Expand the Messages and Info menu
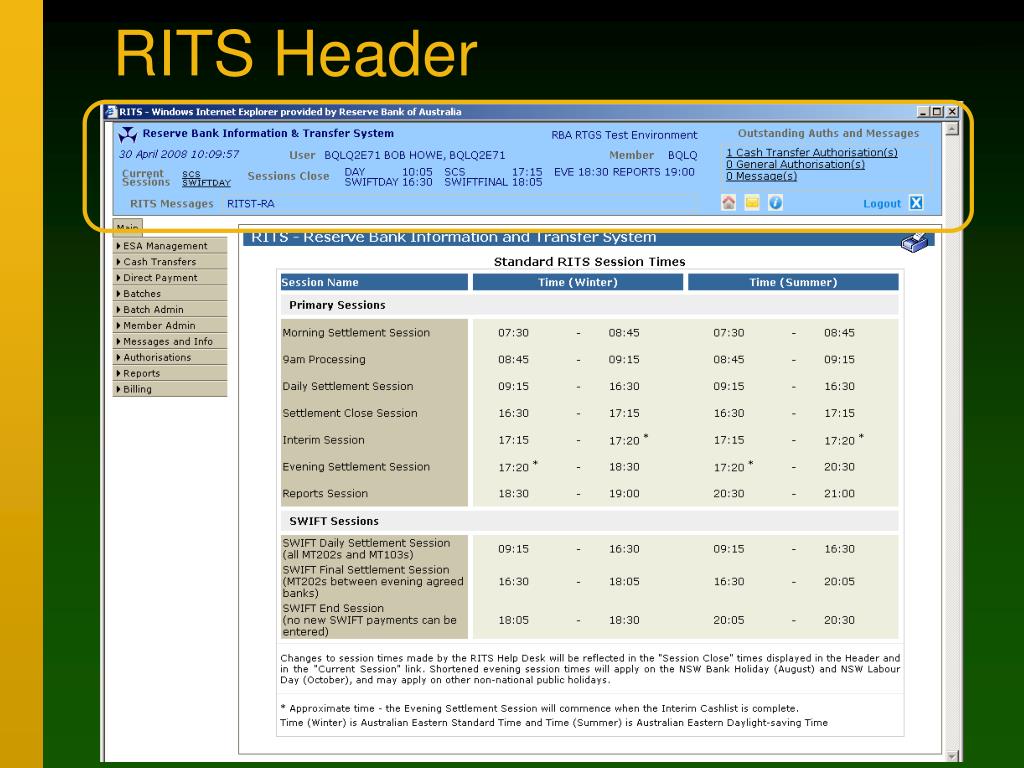 (170, 342)
